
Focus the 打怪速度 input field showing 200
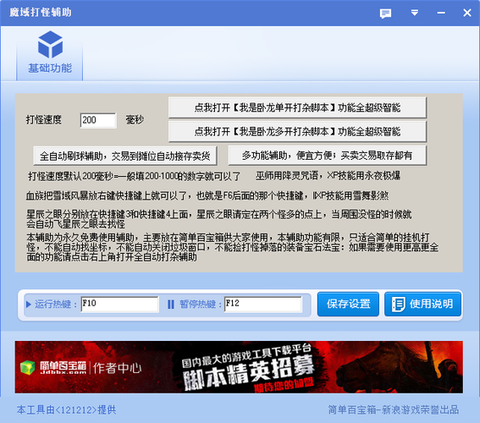coord(98,120)
